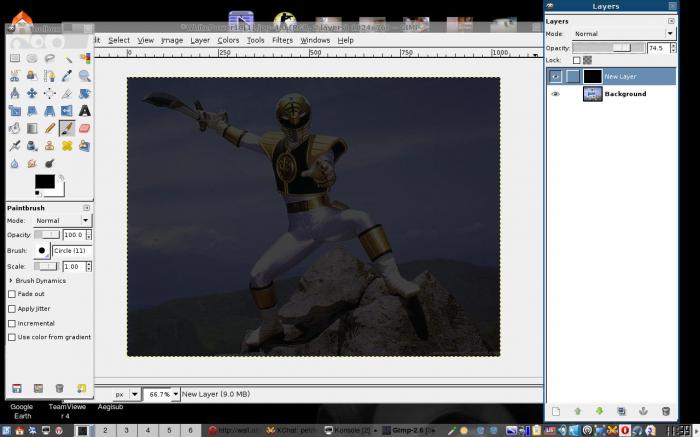Select the Move tool
700x437 pixels.
tap(32, 93)
